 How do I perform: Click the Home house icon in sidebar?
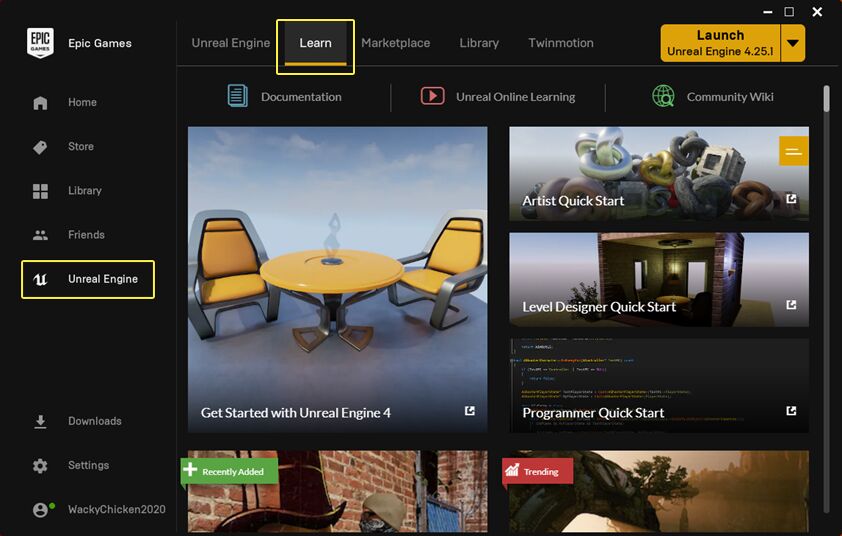[40, 103]
